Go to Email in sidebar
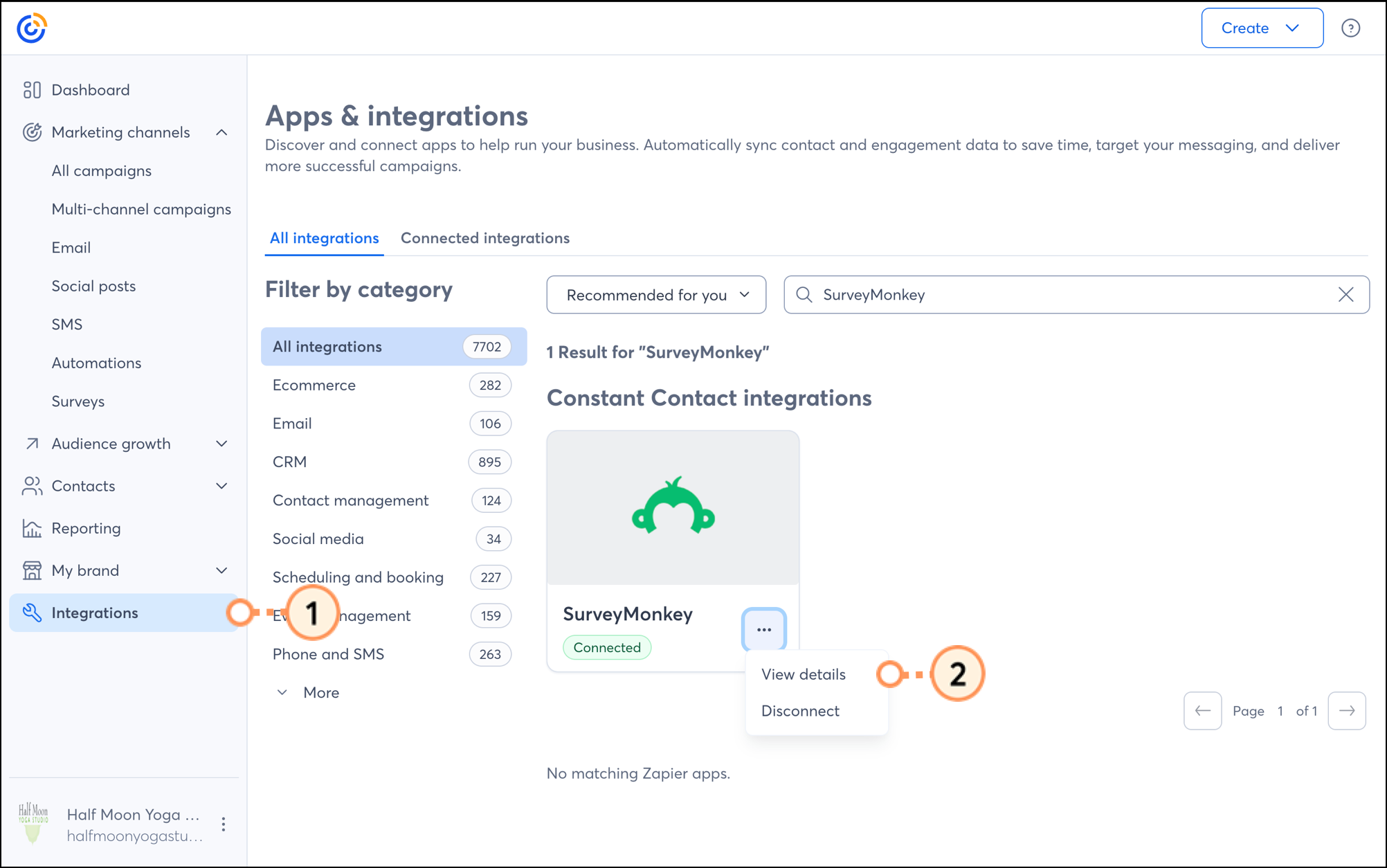Screen dimensions: 1387x868 point(71,248)
